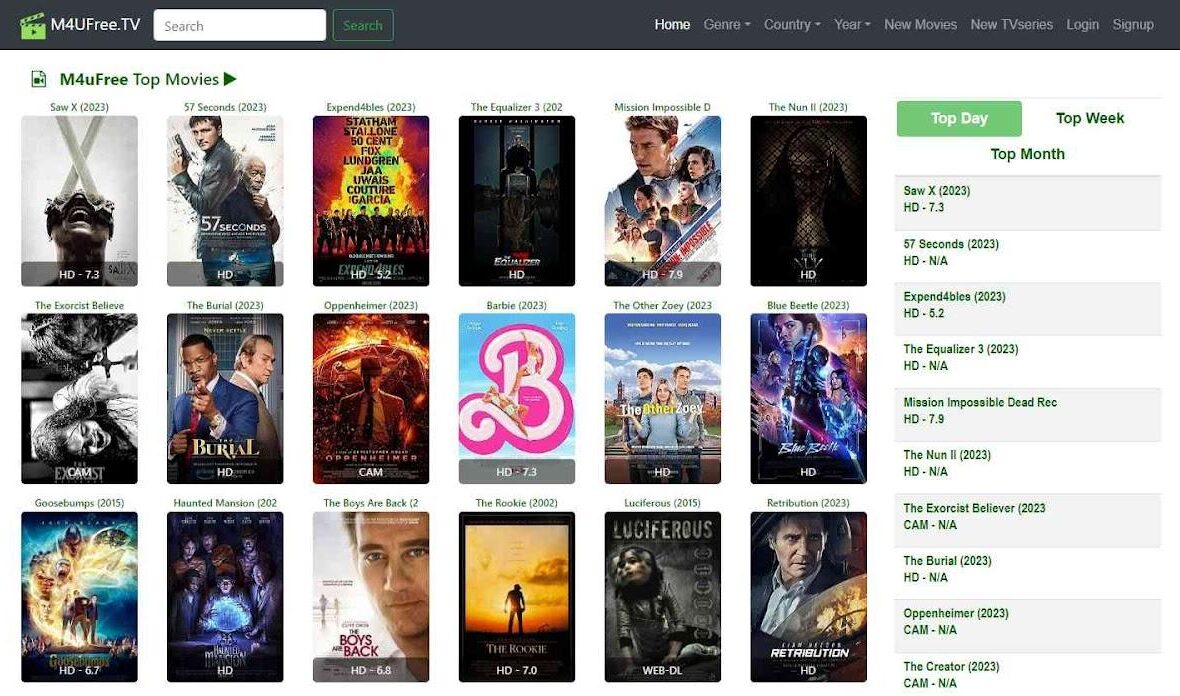Open the Barbie poster thumbnail

point(517,399)
